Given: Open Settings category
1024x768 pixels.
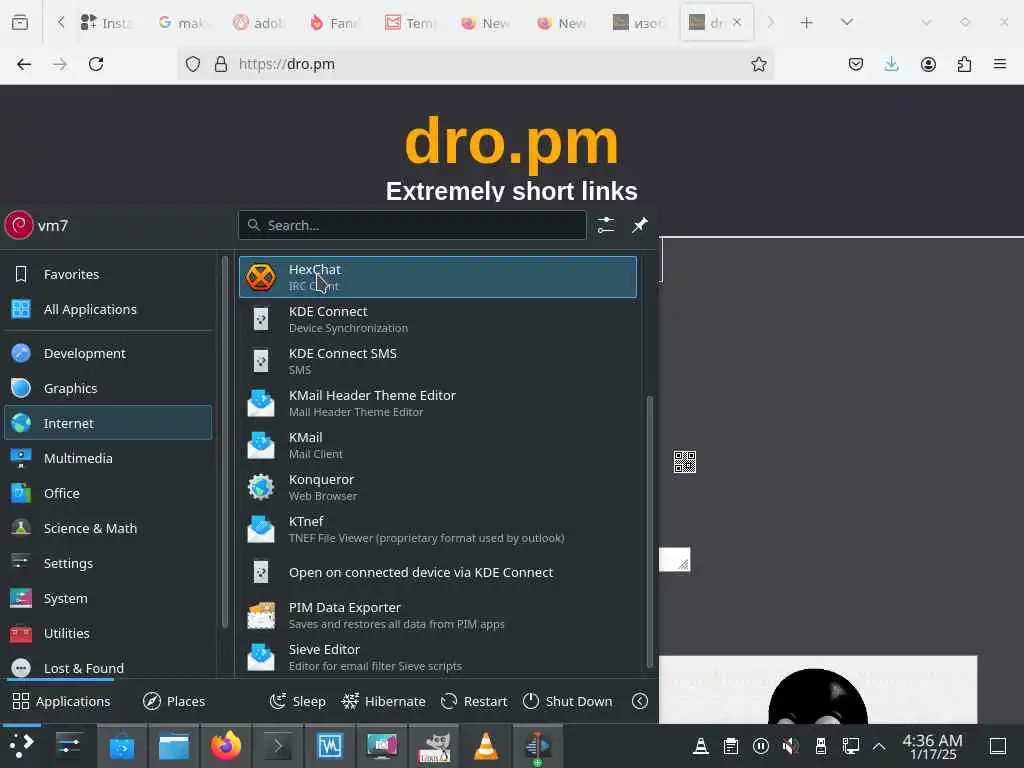Looking at the screenshot, I should 108,564.
